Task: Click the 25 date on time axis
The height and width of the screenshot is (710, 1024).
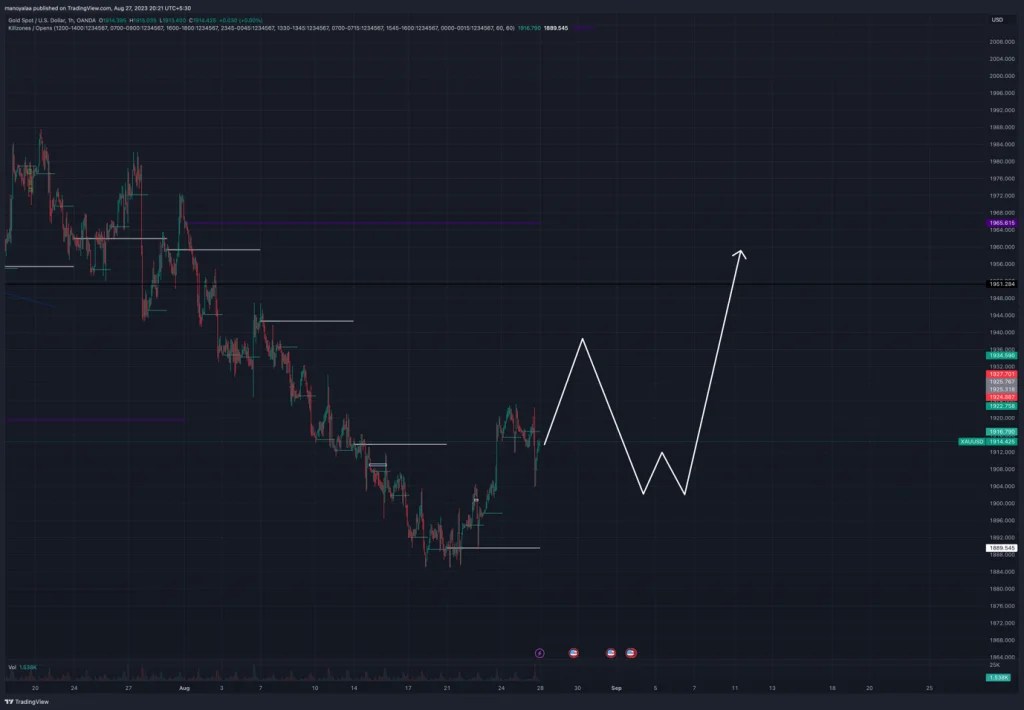Action: point(929,688)
